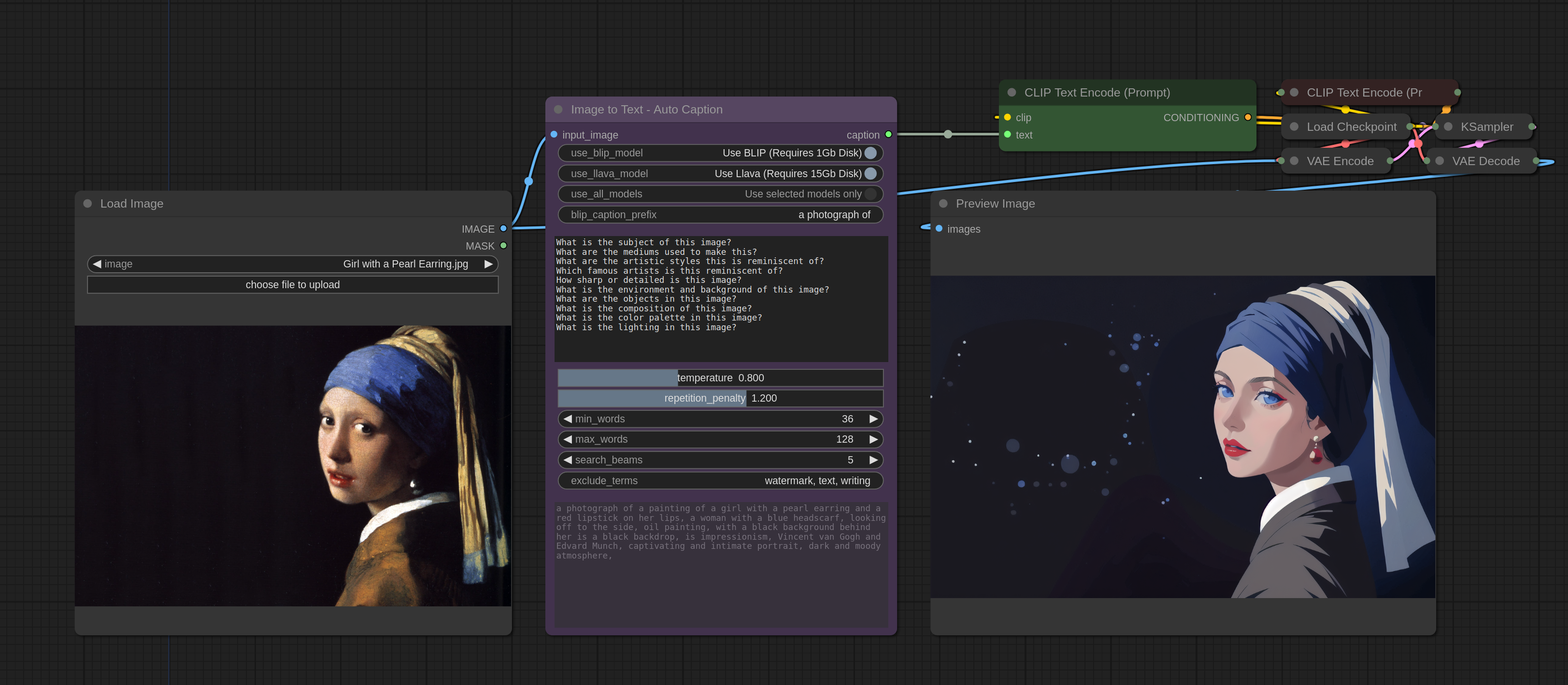
Task: Decrease search_beams with left arrow
Action: [567, 460]
